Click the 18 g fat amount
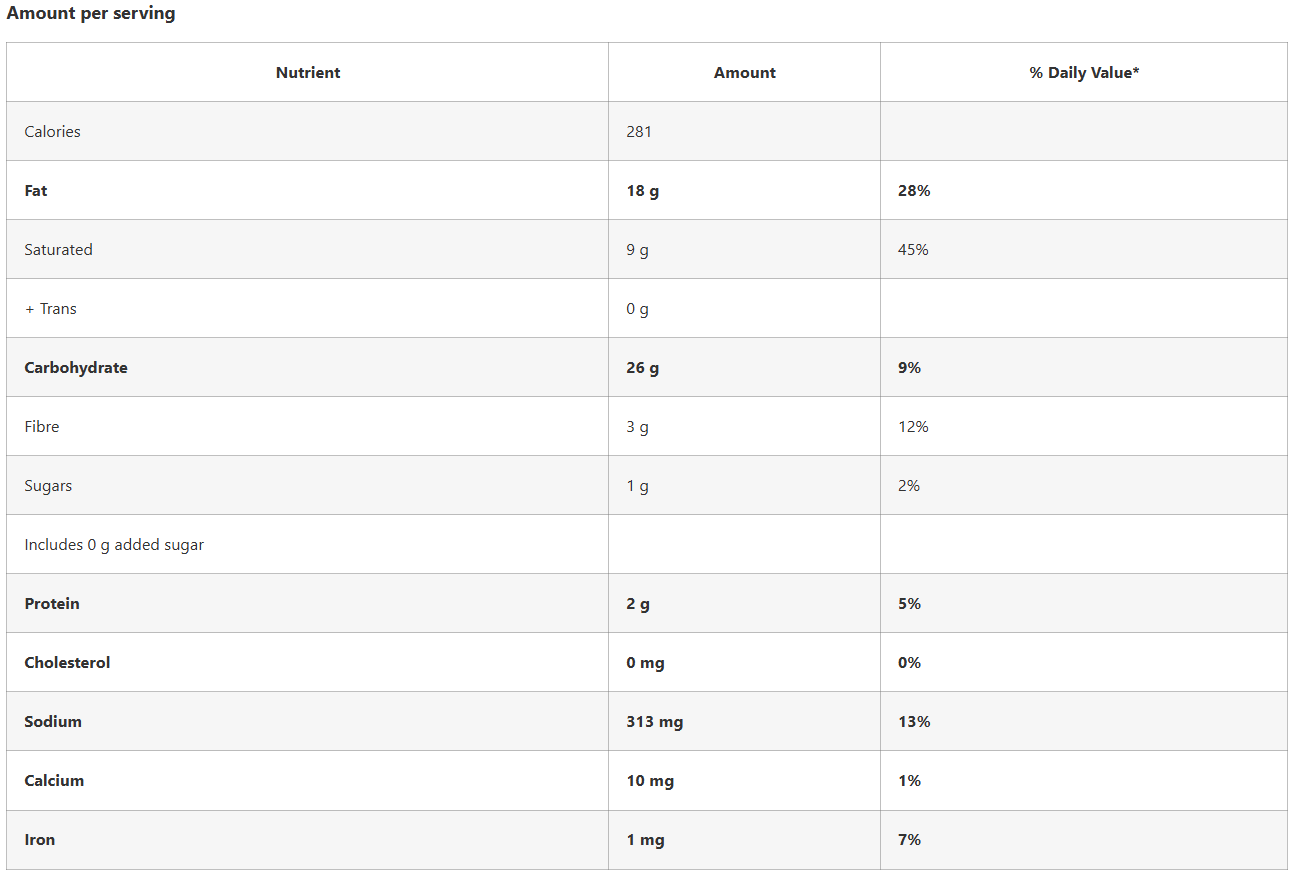This screenshot has width=1291, height=870. [x=643, y=191]
